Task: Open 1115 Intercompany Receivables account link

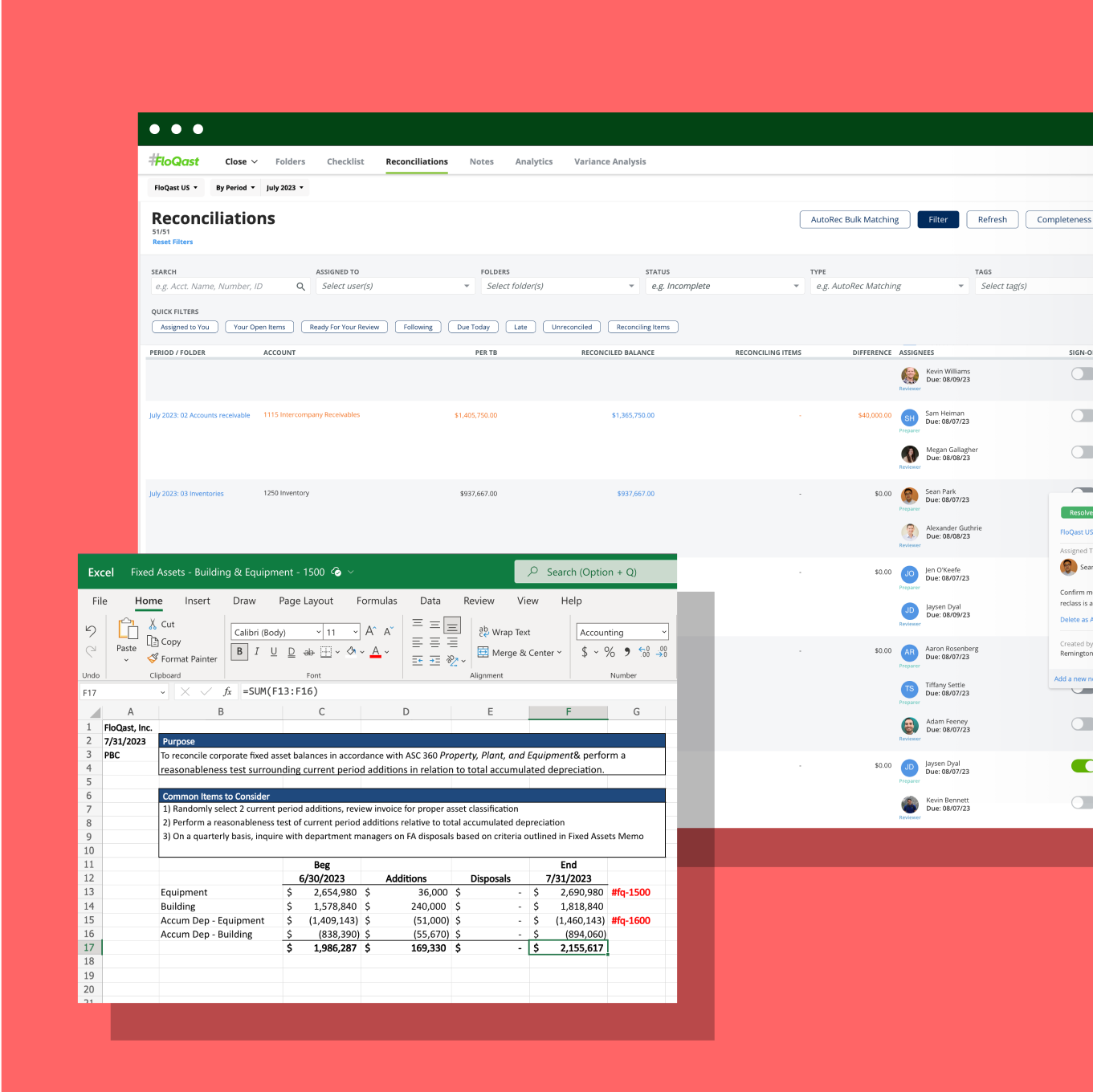Action: [312, 415]
